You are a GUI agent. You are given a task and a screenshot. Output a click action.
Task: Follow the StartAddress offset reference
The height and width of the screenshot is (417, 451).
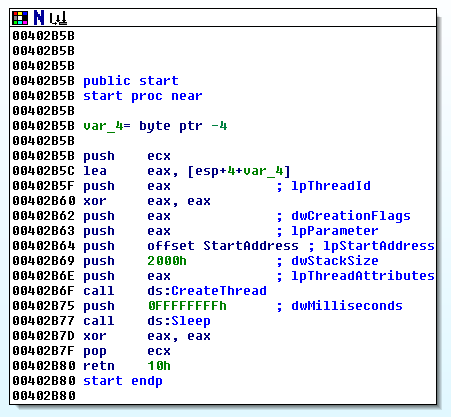click(251, 246)
